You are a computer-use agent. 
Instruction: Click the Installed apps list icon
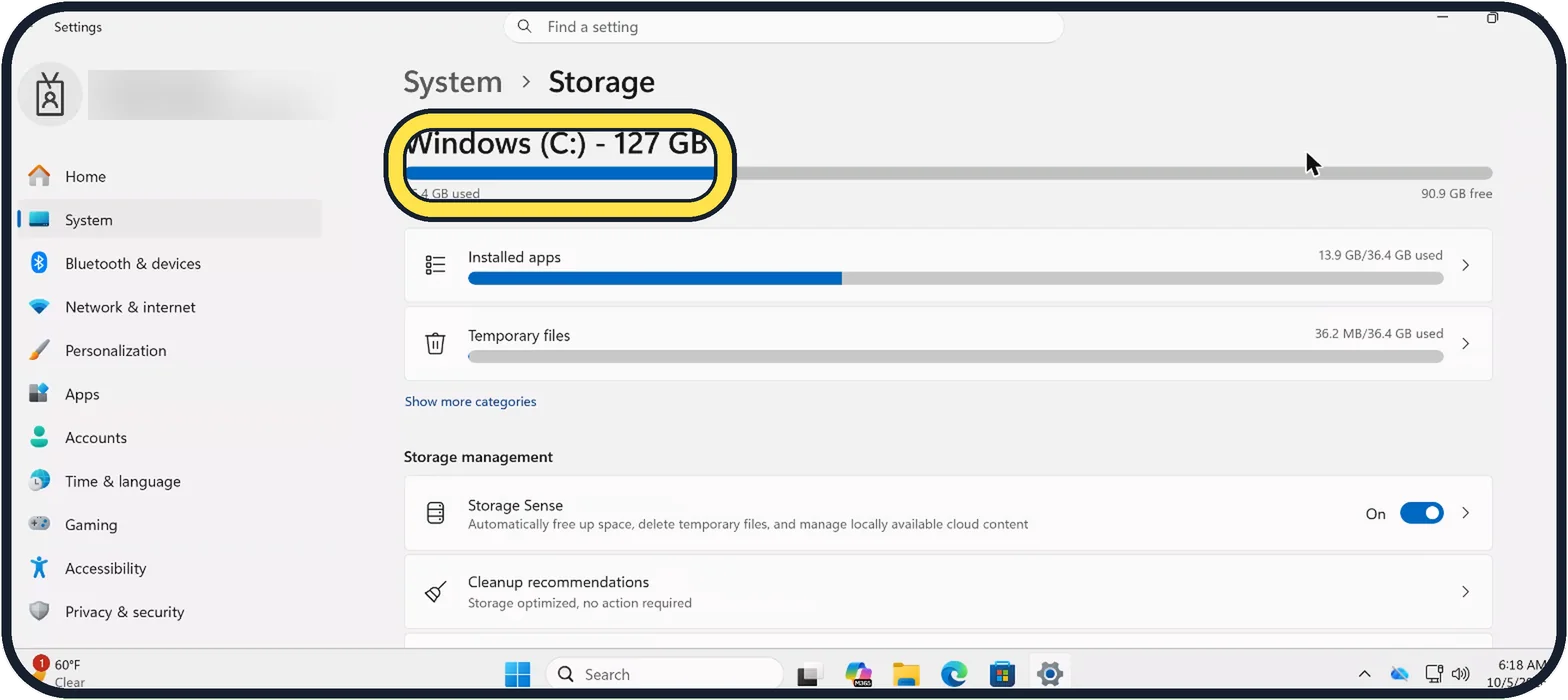(435, 265)
